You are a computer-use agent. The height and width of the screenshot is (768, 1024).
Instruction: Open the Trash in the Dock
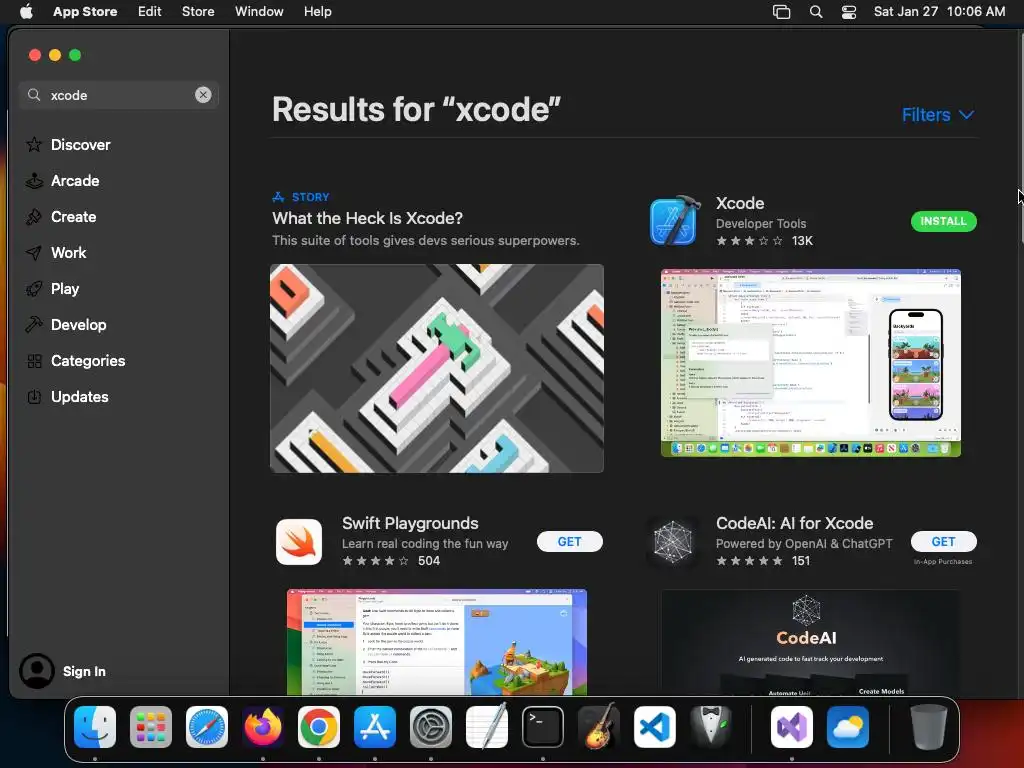tap(929, 727)
